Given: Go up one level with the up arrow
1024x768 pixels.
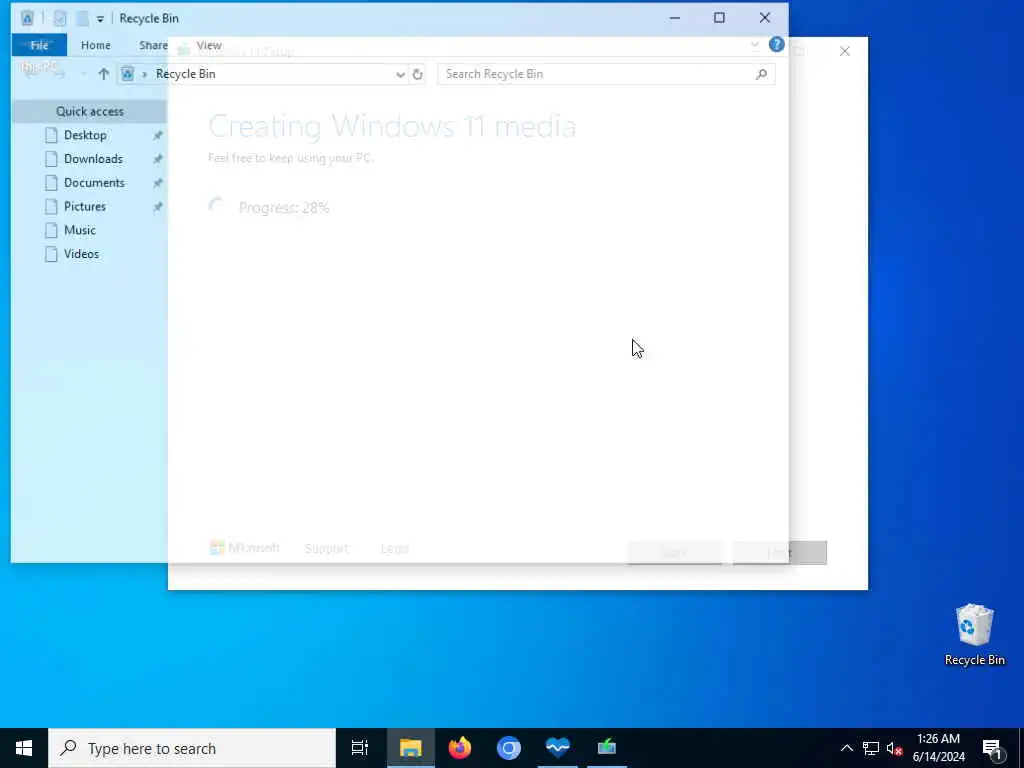Looking at the screenshot, I should 103,74.
